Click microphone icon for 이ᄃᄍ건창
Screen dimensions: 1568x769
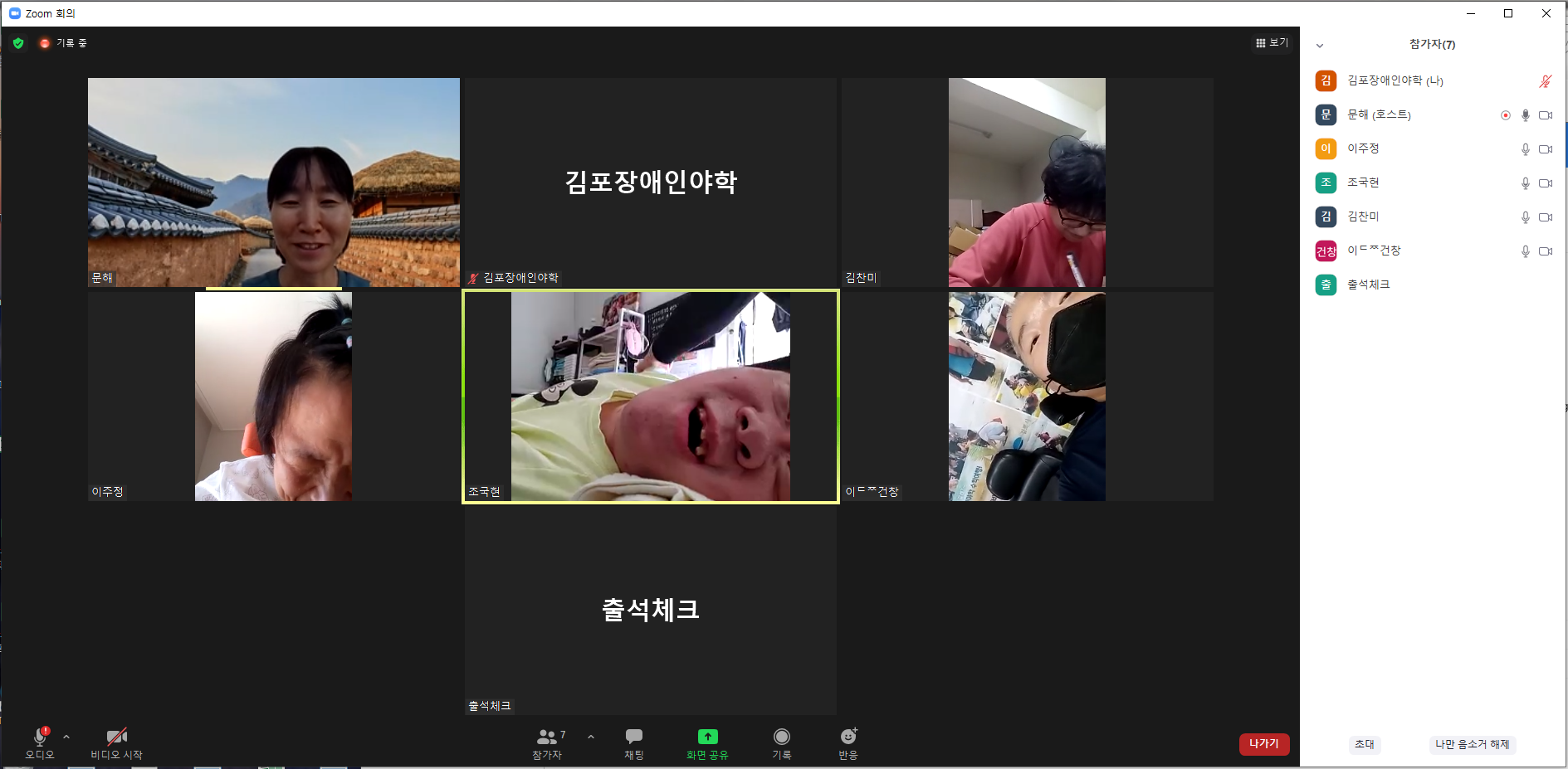(x=1526, y=251)
